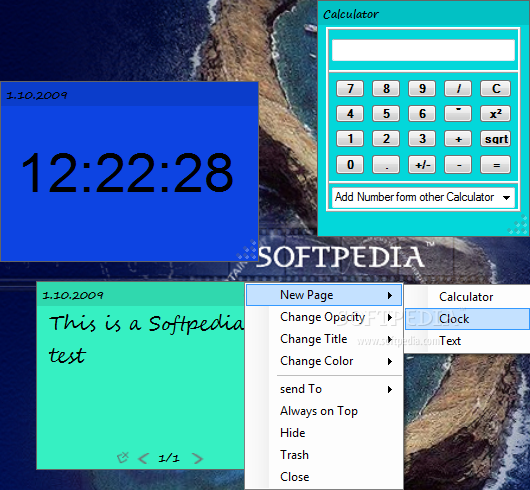Click calculator digit 8 button

click(x=386, y=89)
